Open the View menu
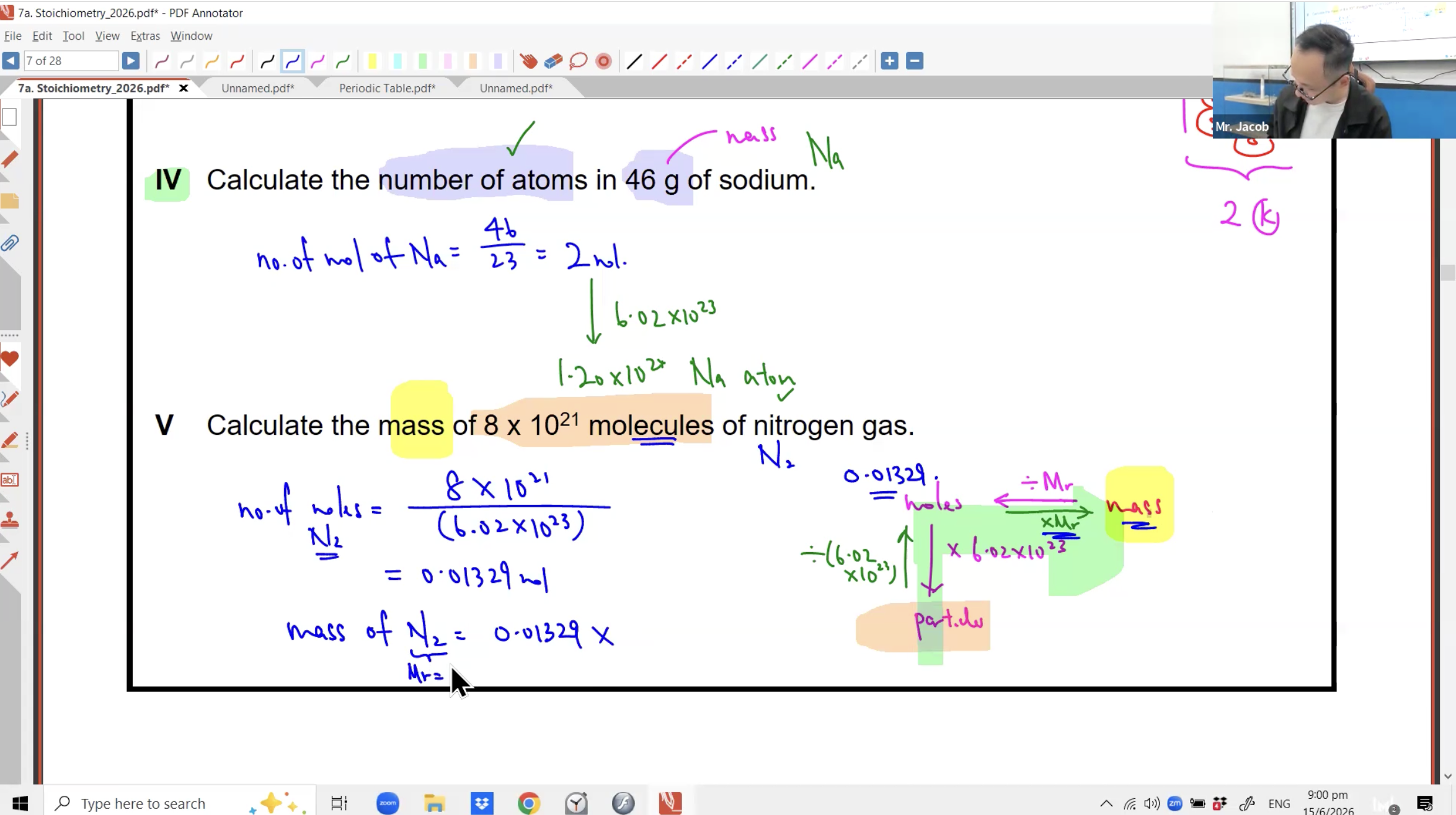 107,36
